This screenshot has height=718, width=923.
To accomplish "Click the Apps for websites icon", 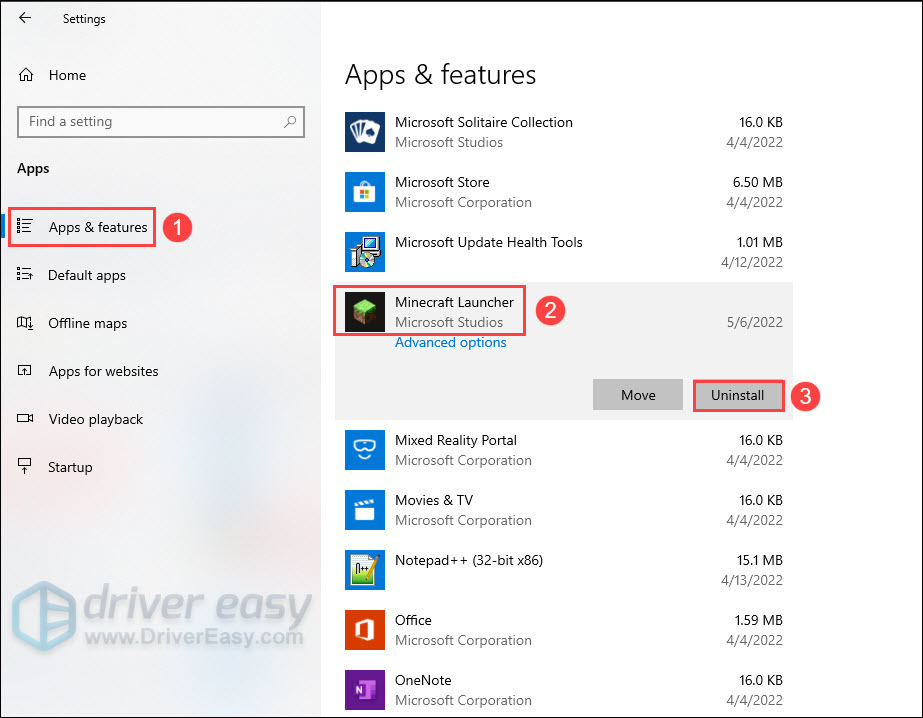I will tap(25, 371).
